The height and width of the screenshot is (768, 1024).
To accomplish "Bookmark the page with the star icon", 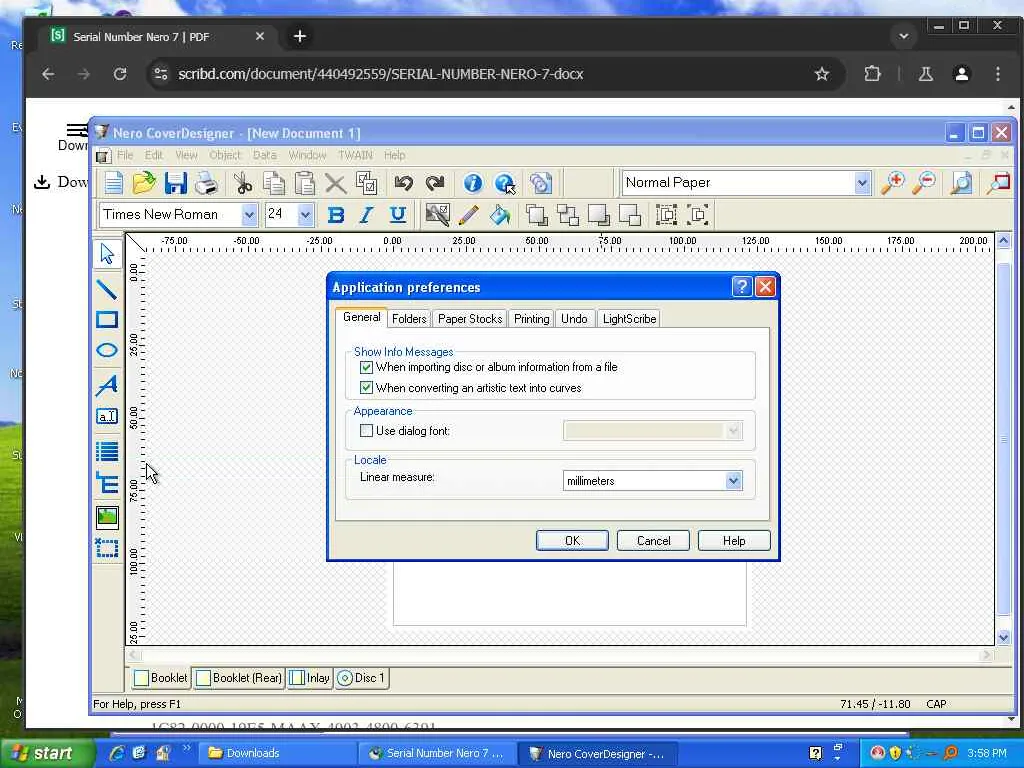I will (822, 74).
